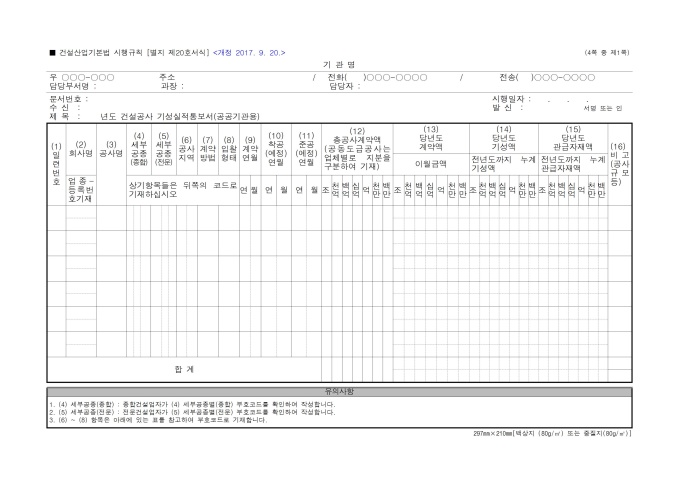
Task: Click the '담당부서명' department name field
Action: 75,85
